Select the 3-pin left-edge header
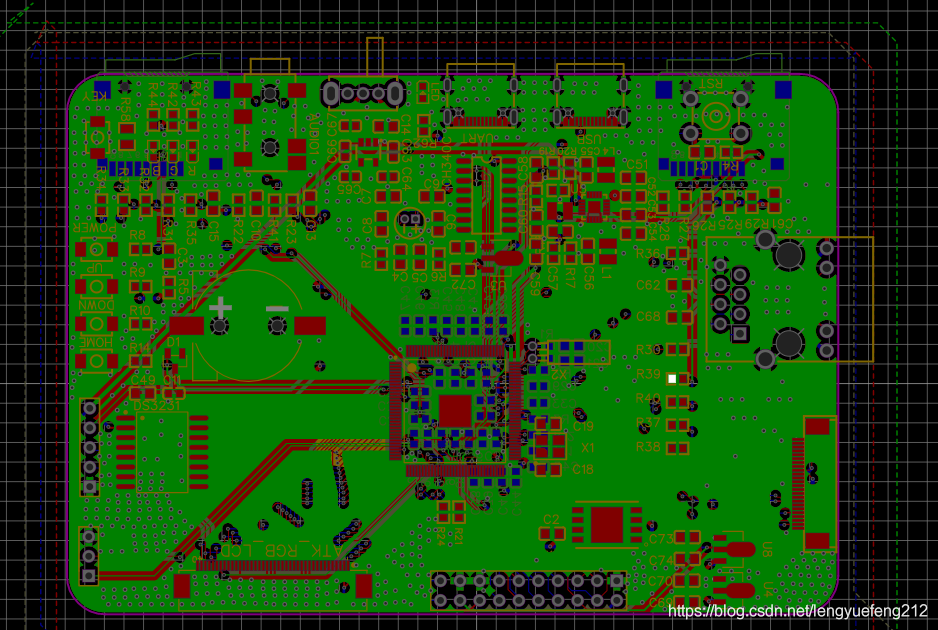This screenshot has height=630, width=938. click(x=89, y=556)
